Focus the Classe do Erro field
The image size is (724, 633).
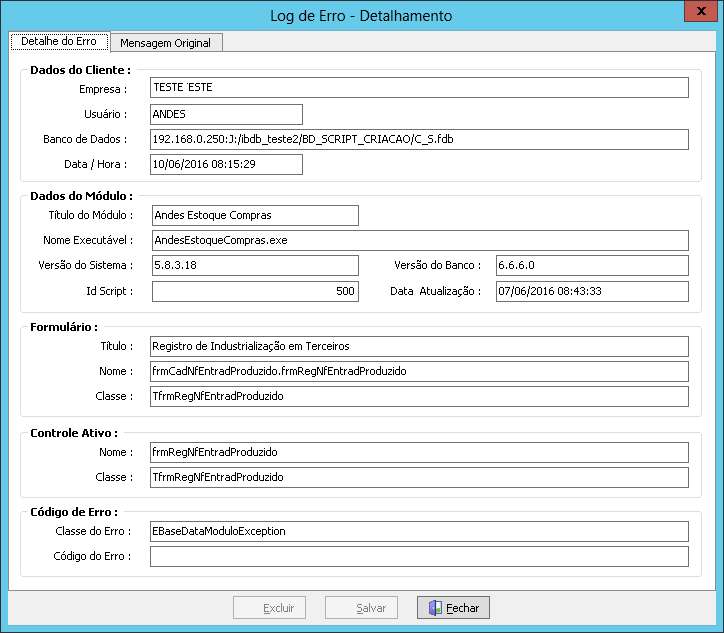(x=419, y=531)
